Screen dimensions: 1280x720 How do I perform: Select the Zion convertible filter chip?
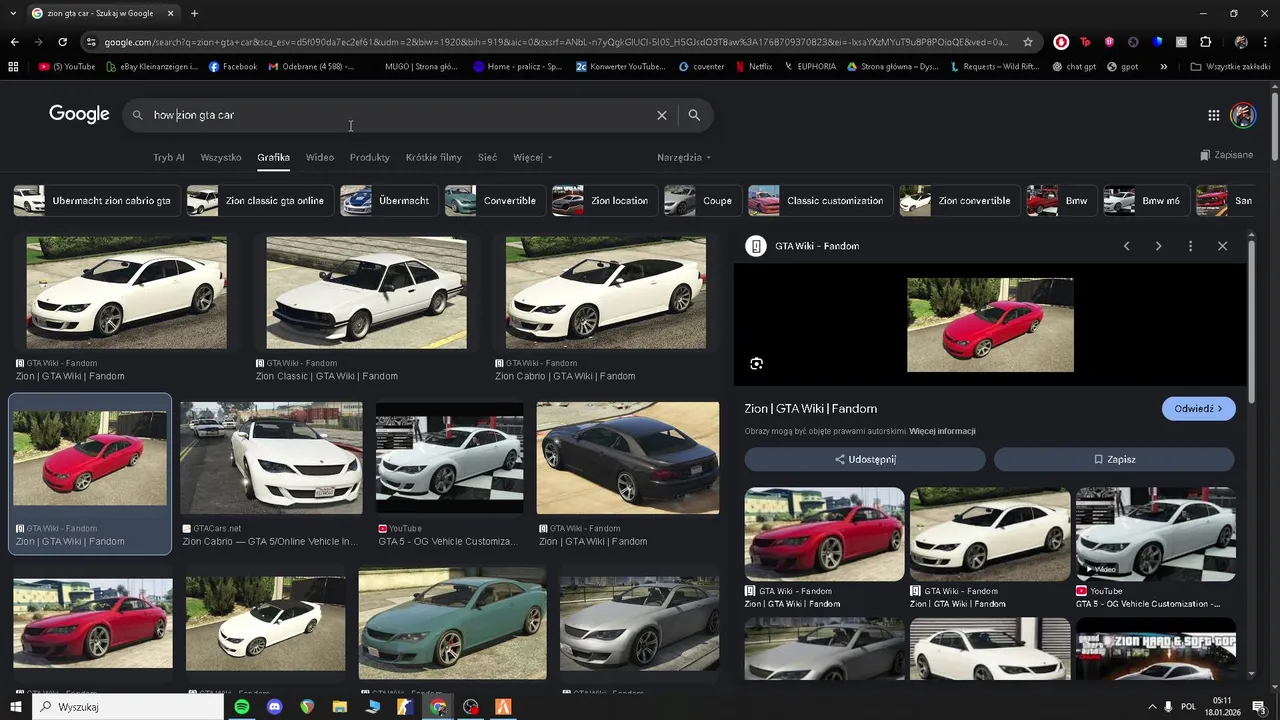coord(960,201)
